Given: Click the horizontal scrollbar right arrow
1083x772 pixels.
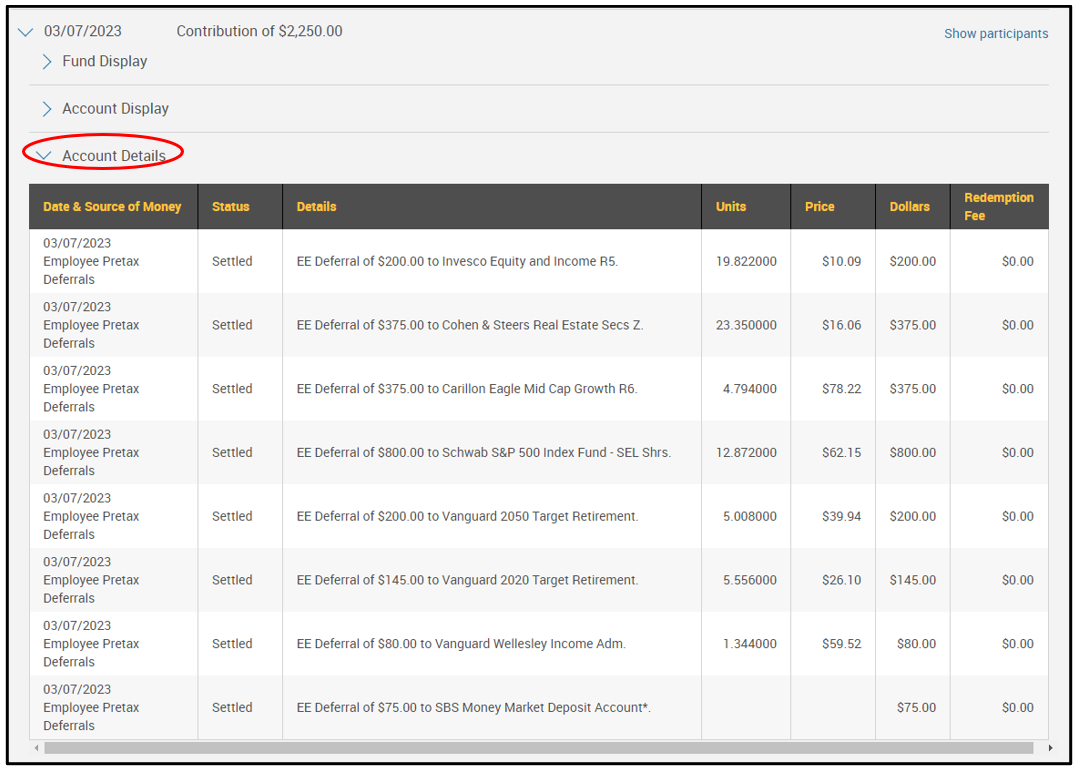Looking at the screenshot, I should click(x=1050, y=748).
